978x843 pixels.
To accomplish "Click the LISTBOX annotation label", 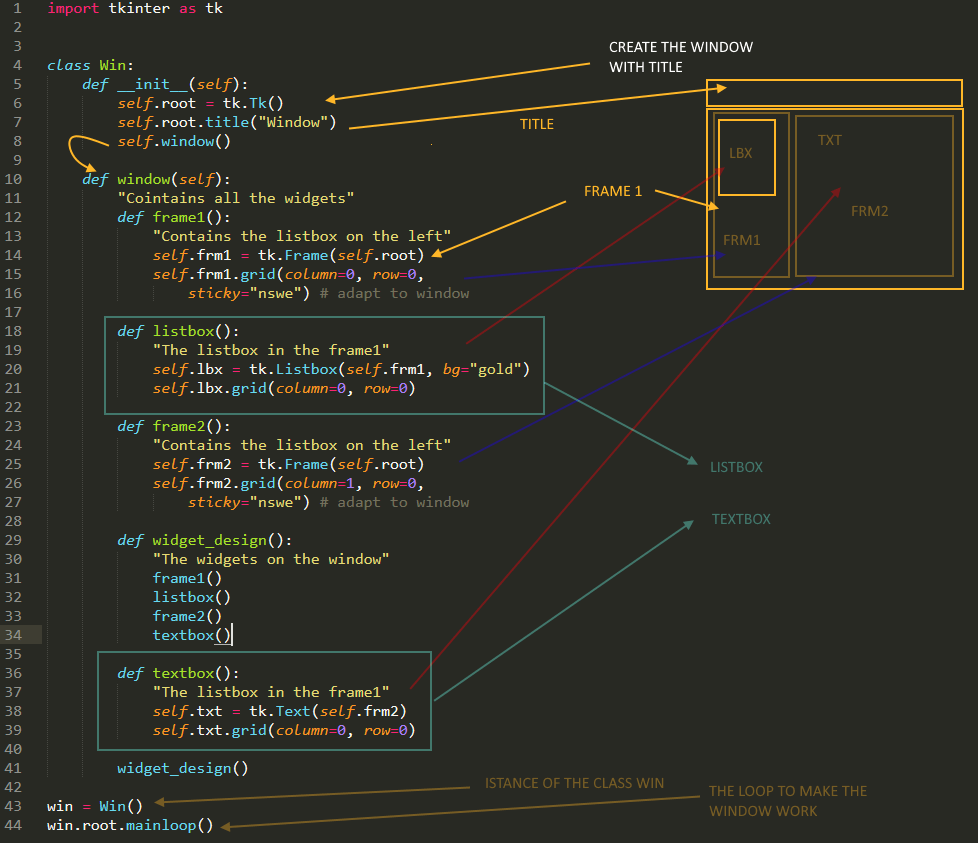I will [737, 467].
